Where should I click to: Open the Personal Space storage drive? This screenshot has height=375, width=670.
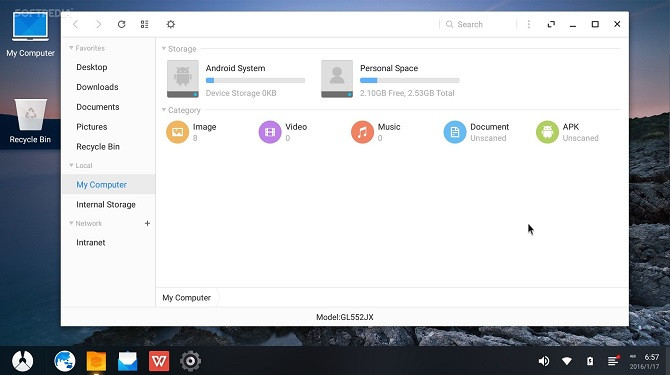click(x=390, y=79)
